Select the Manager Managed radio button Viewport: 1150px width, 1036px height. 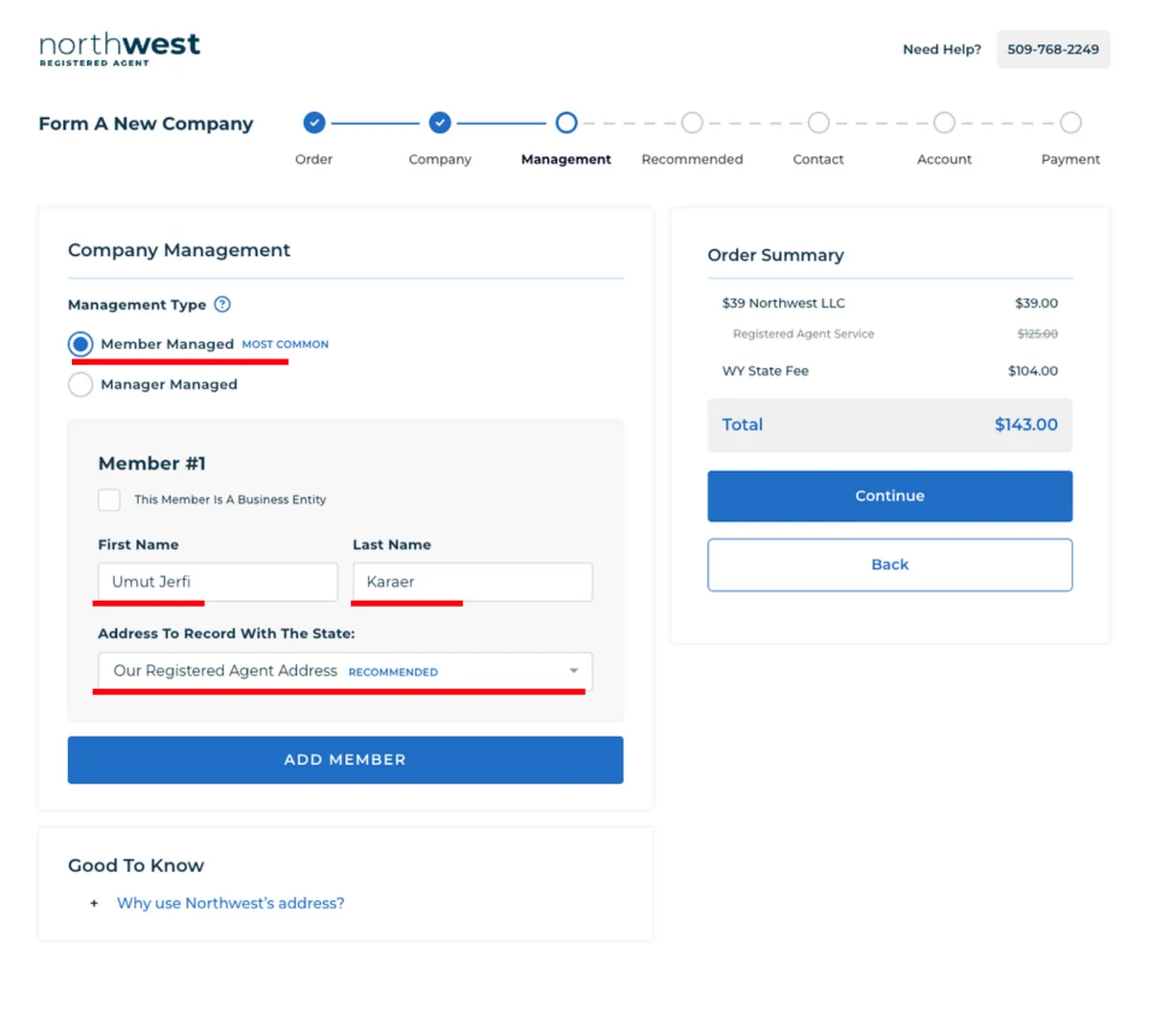pos(80,384)
